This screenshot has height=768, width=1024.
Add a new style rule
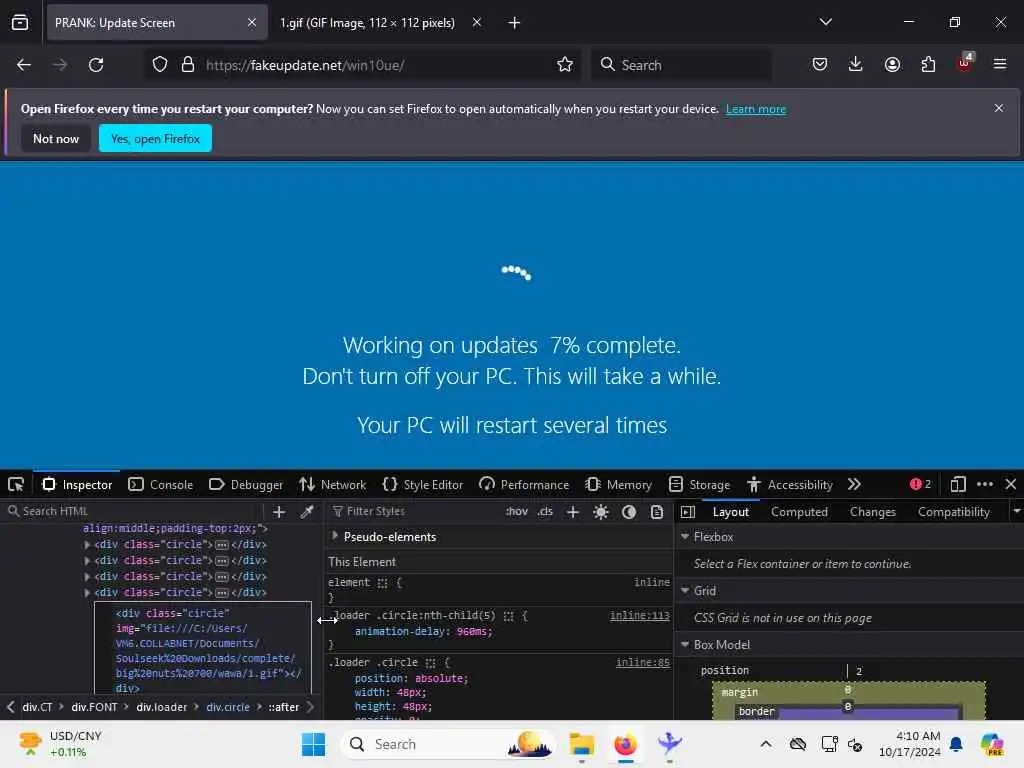pos(573,512)
